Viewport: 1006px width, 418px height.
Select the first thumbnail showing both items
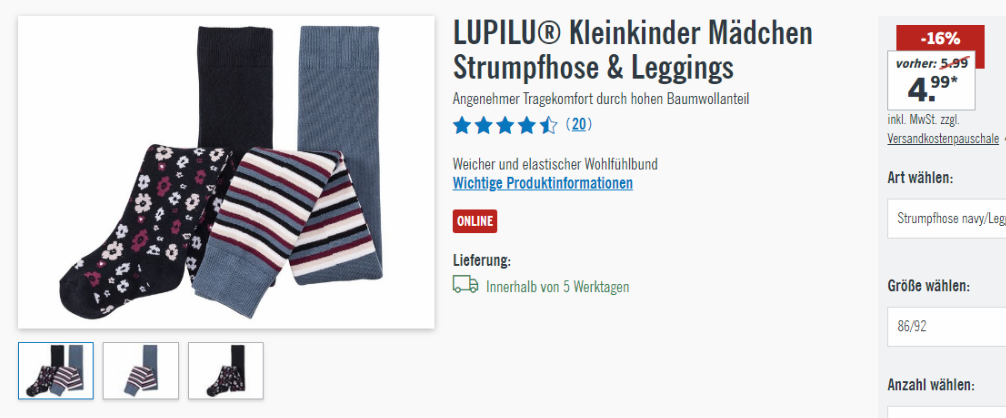tap(56, 371)
